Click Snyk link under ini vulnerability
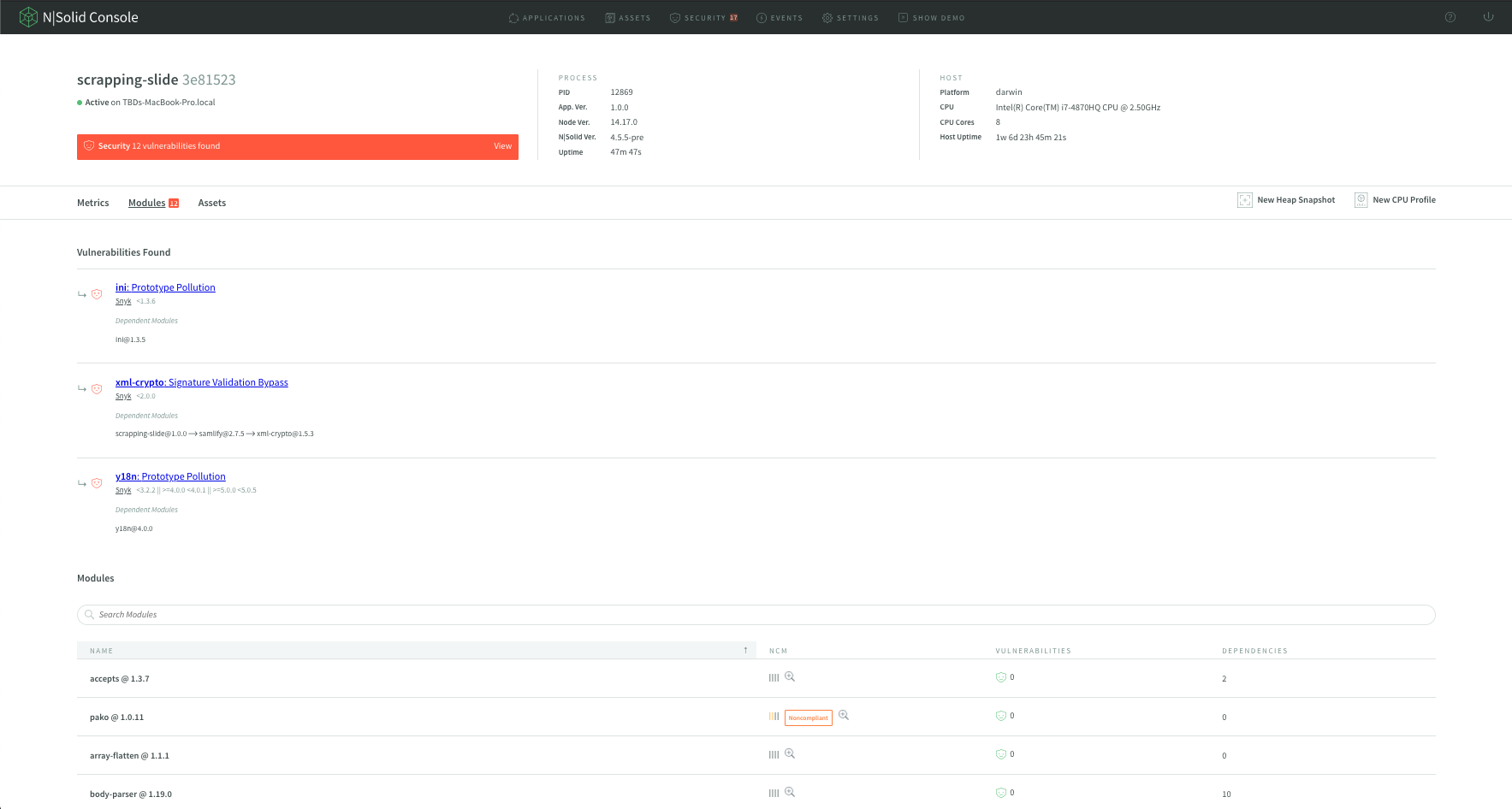Viewport: 1512px width, 809px height. 123,301
